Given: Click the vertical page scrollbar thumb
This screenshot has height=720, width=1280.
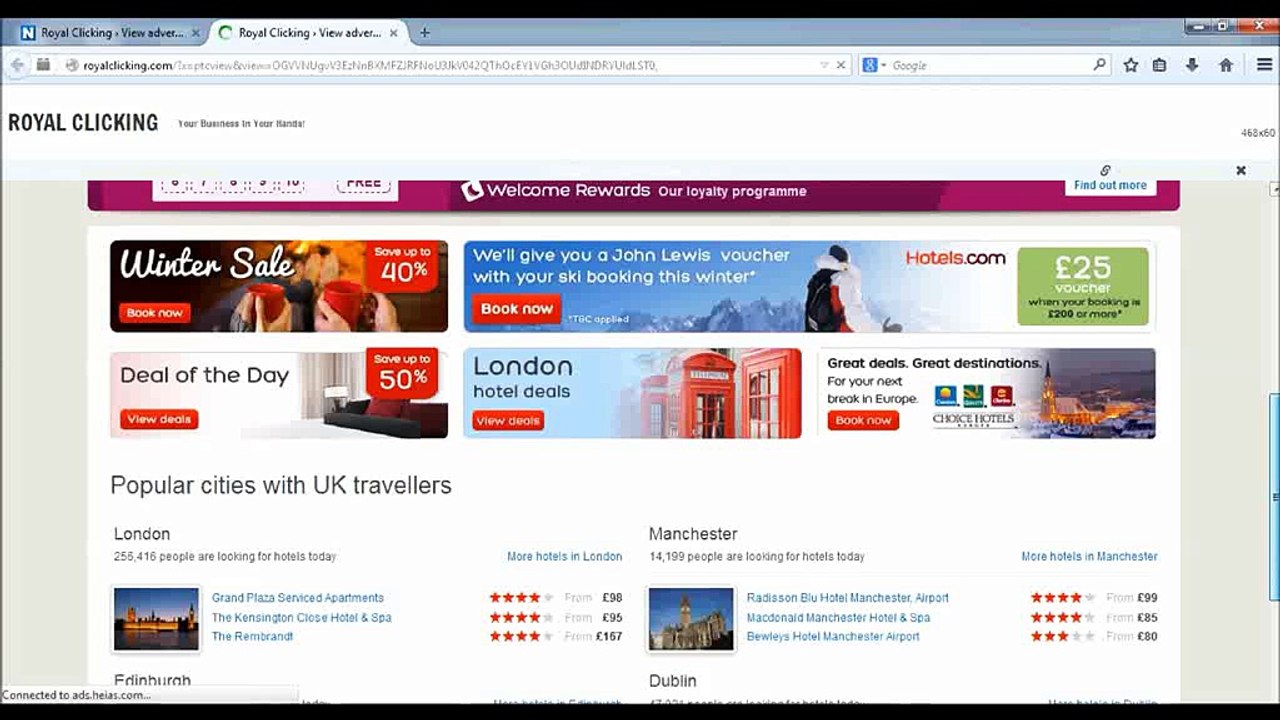Looking at the screenshot, I should (x=1274, y=497).
